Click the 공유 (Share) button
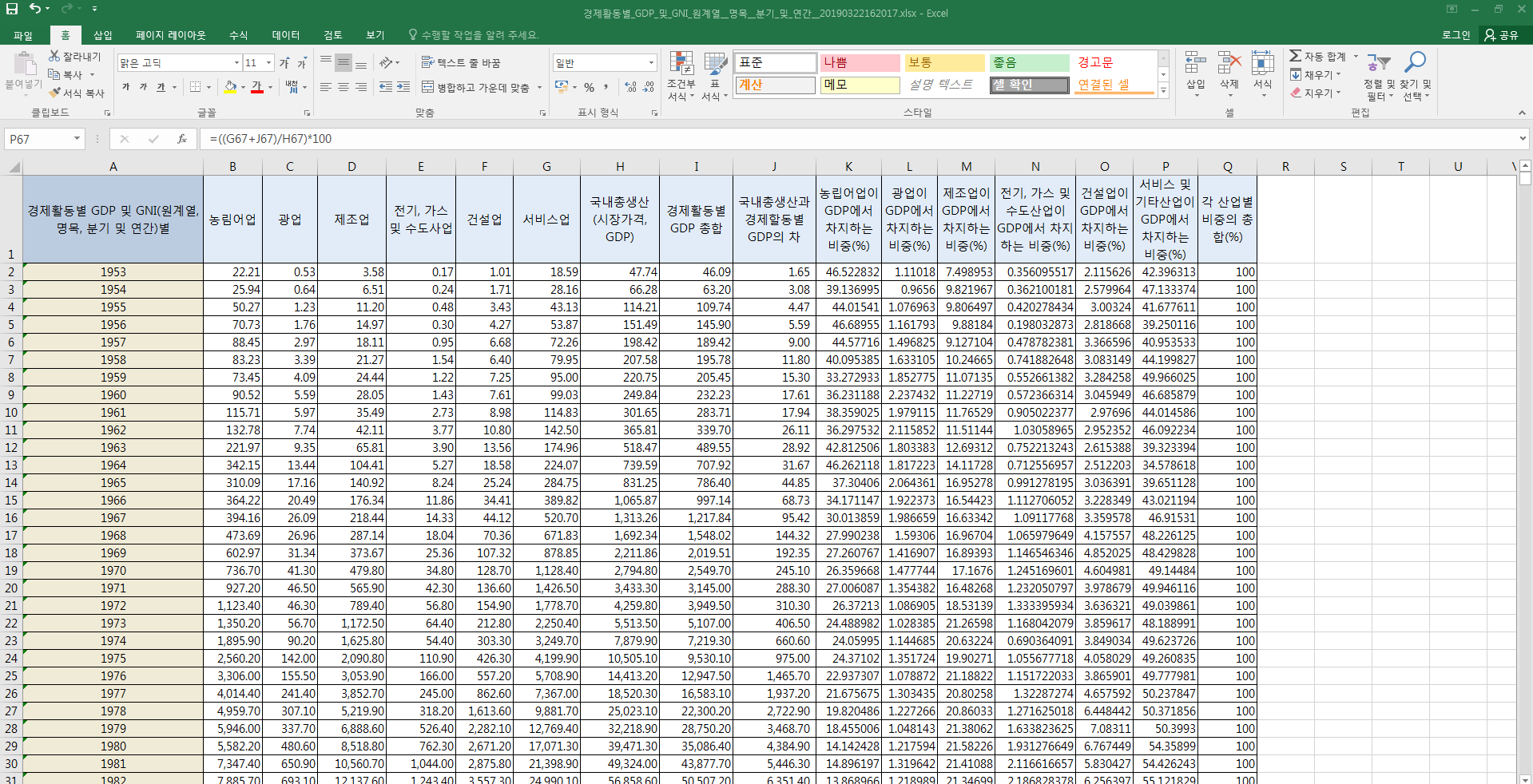Screen dimensions: 1533x784 pyautogui.click(x=1501, y=35)
